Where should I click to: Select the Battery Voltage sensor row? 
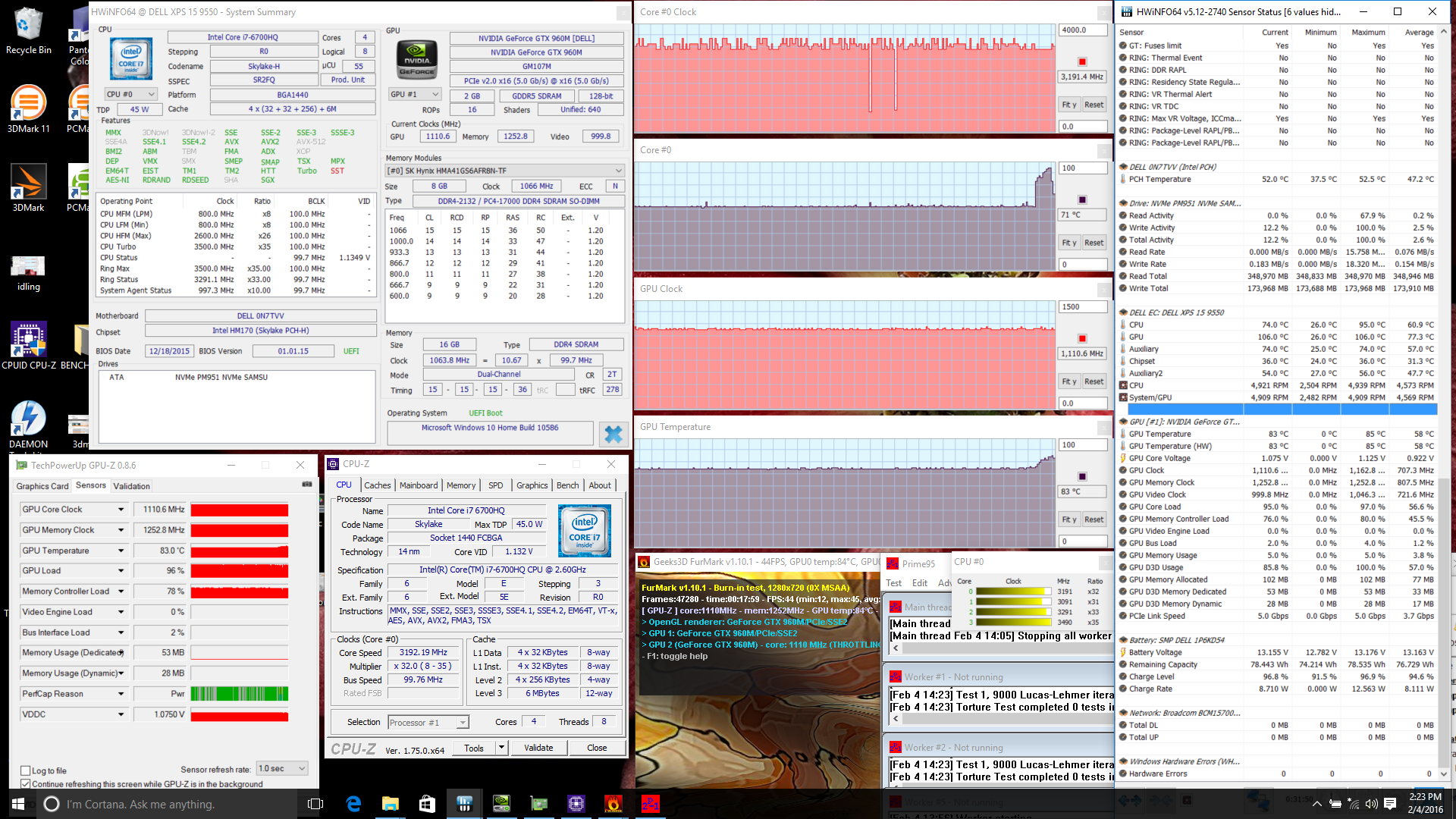1277,652
